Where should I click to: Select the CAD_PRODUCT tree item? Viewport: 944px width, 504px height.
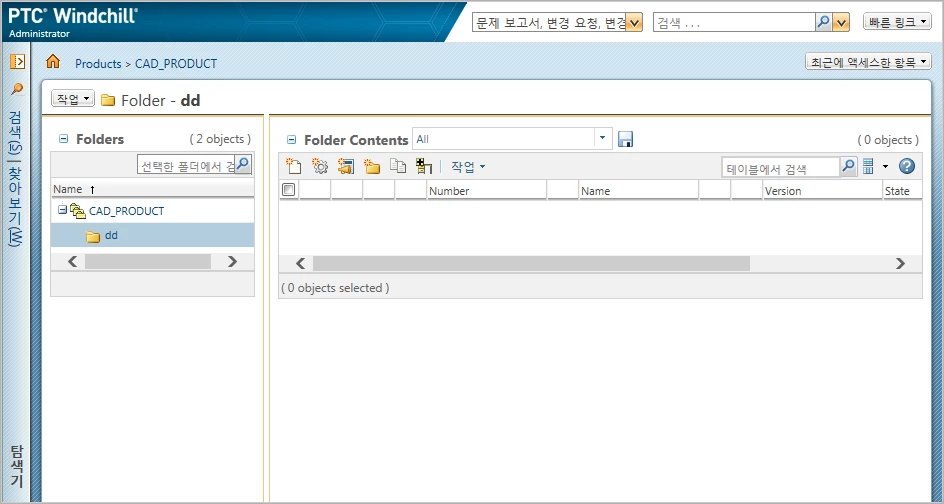point(126,211)
